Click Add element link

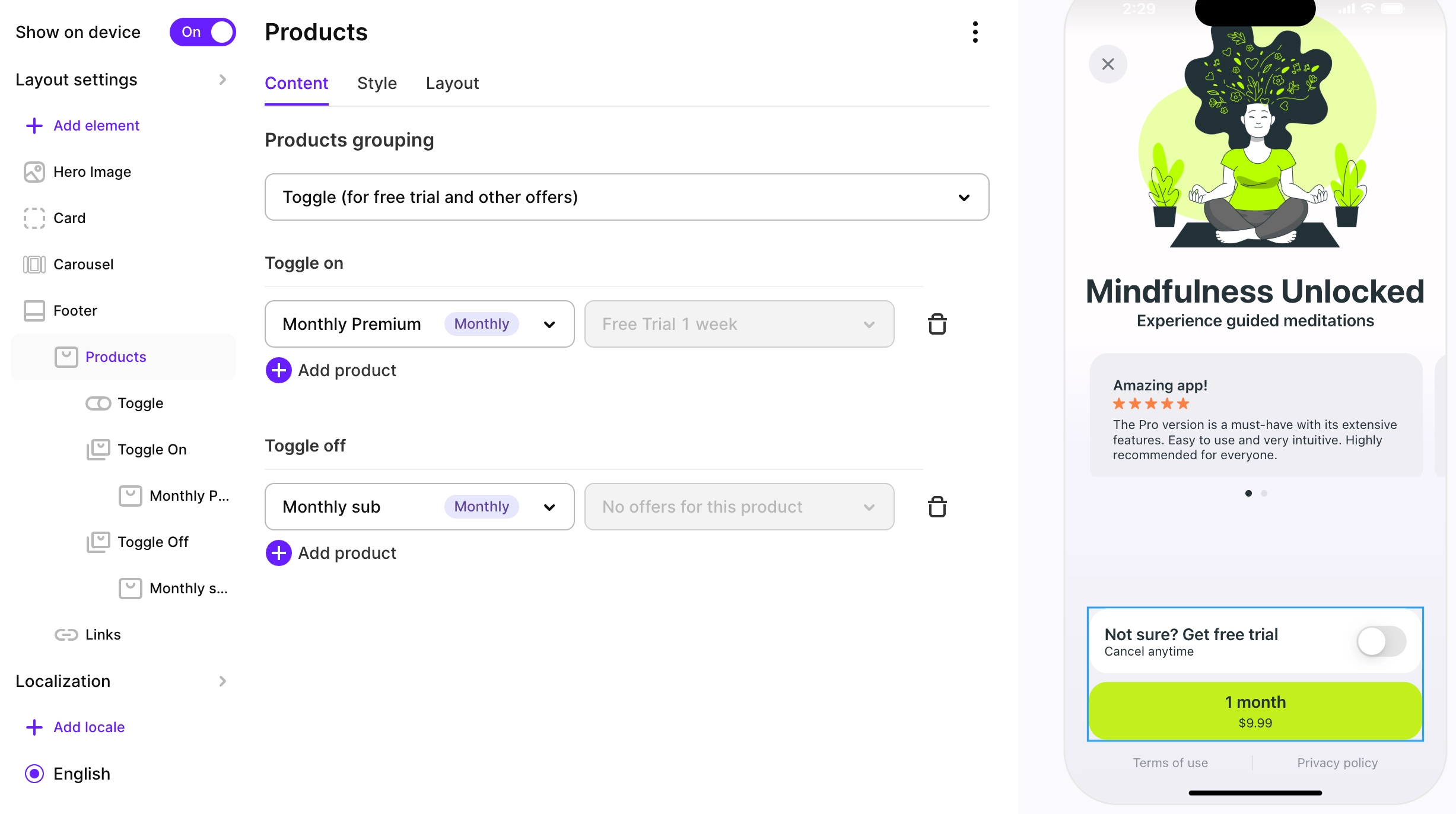coord(96,126)
